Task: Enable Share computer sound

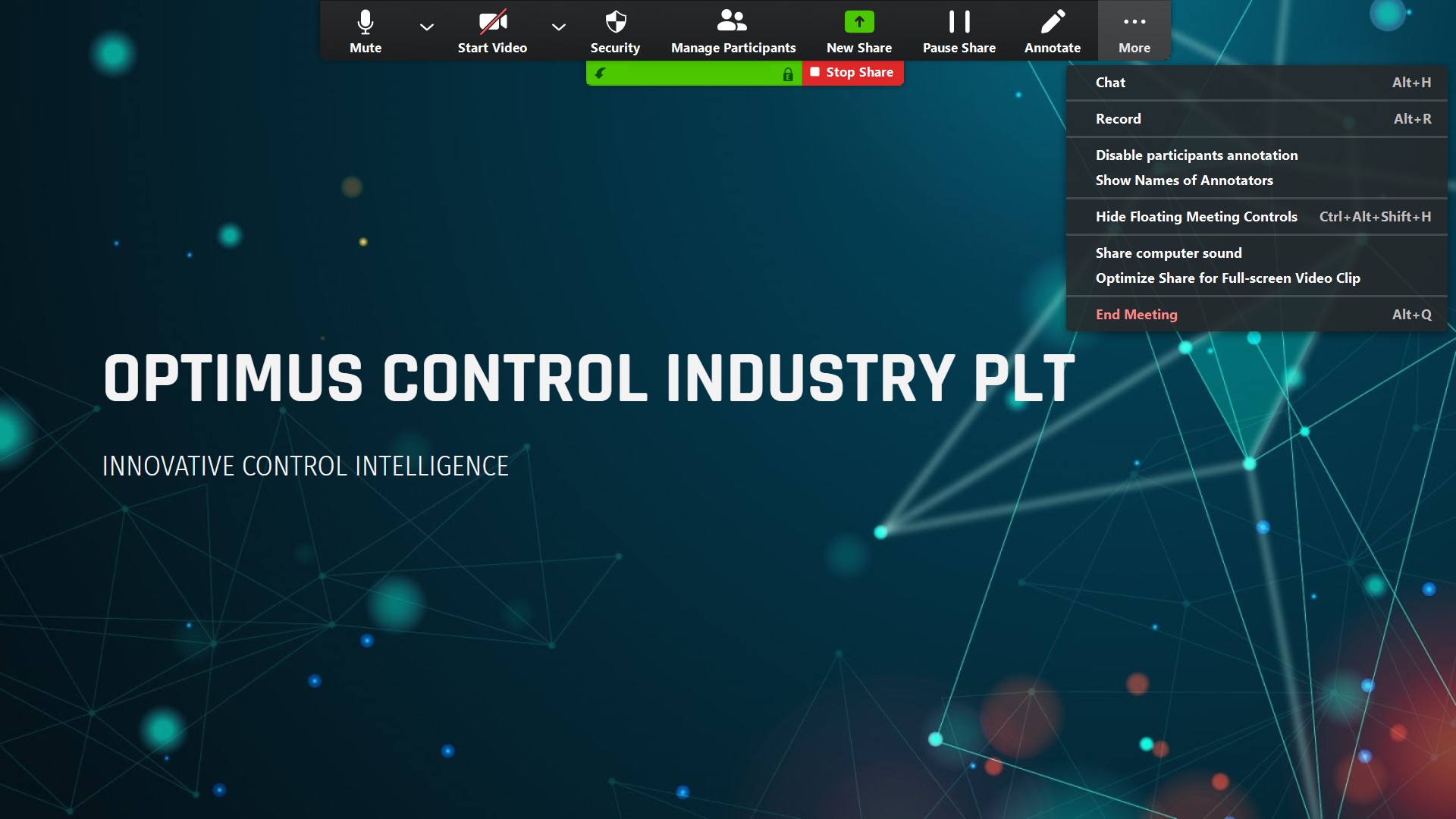Action: click(x=1257, y=253)
